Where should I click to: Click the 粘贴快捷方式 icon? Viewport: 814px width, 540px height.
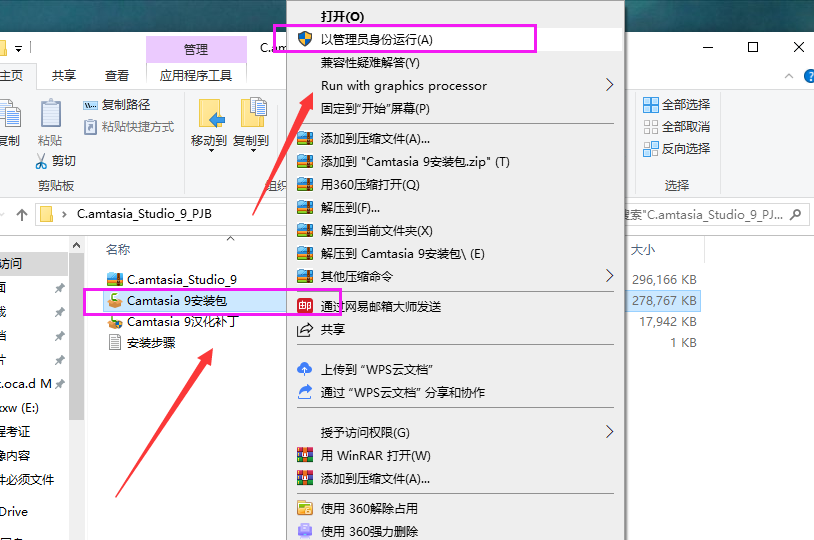click(x=90, y=127)
